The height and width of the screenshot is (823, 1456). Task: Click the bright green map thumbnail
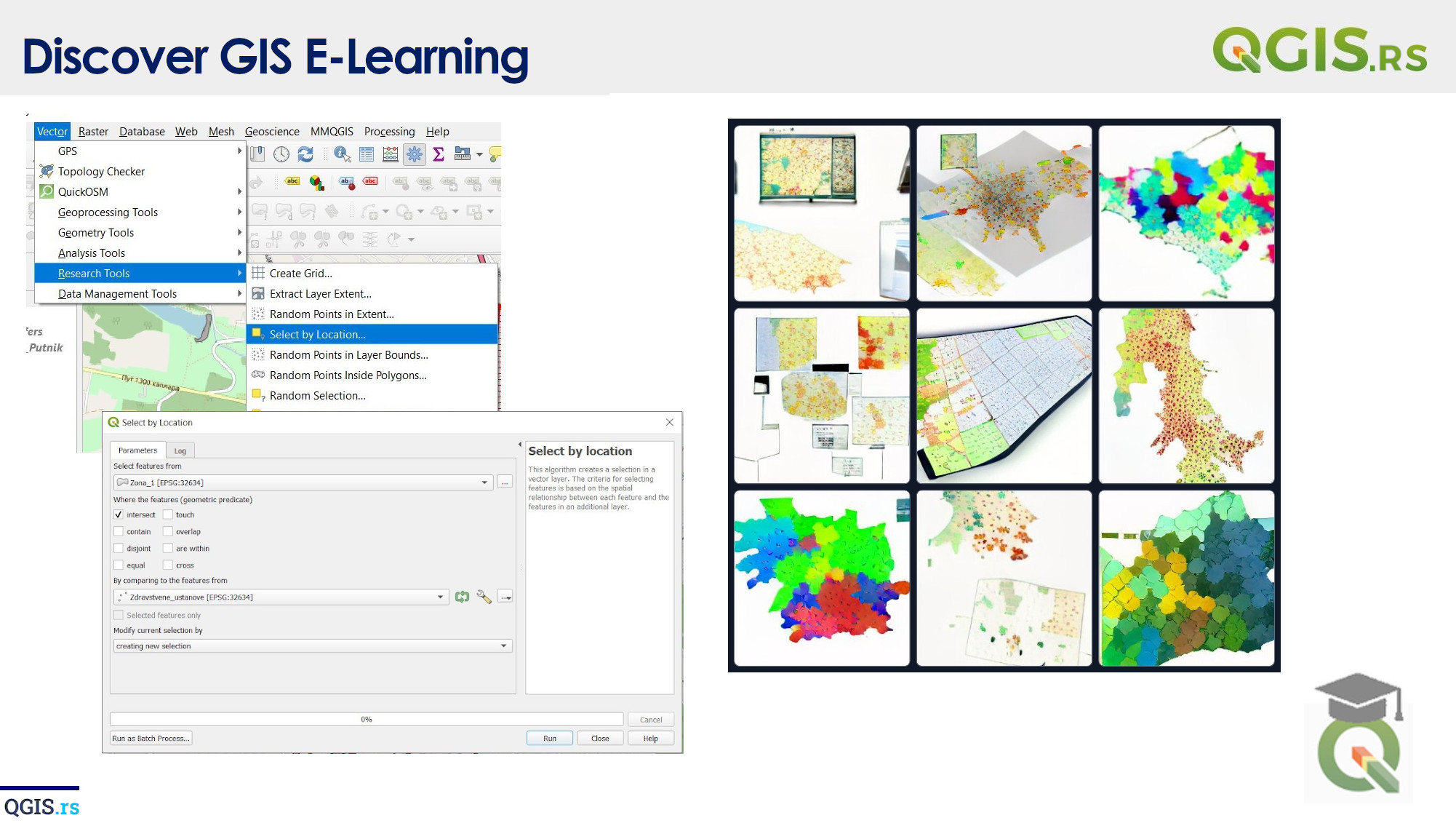click(x=822, y=578)
